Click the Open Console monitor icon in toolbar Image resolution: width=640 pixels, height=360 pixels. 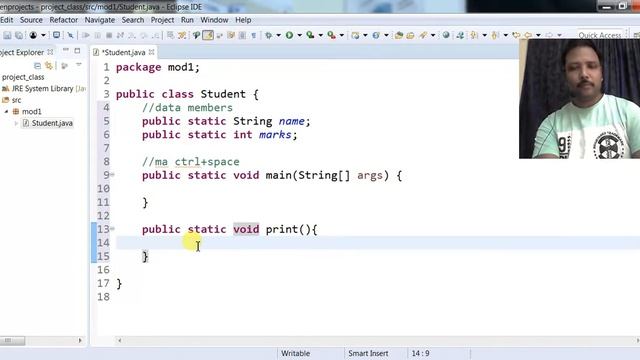(x=56, y=35)
